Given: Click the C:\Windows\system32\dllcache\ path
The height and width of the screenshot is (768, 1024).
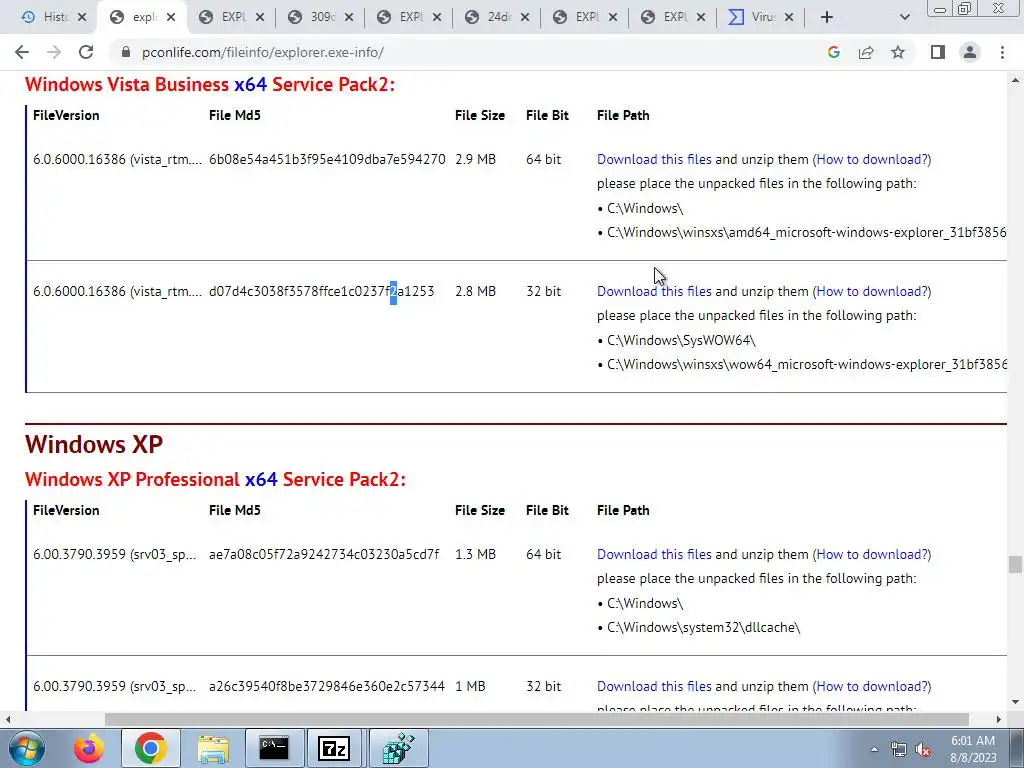Looking at the screenshot, I should [703, 628].
